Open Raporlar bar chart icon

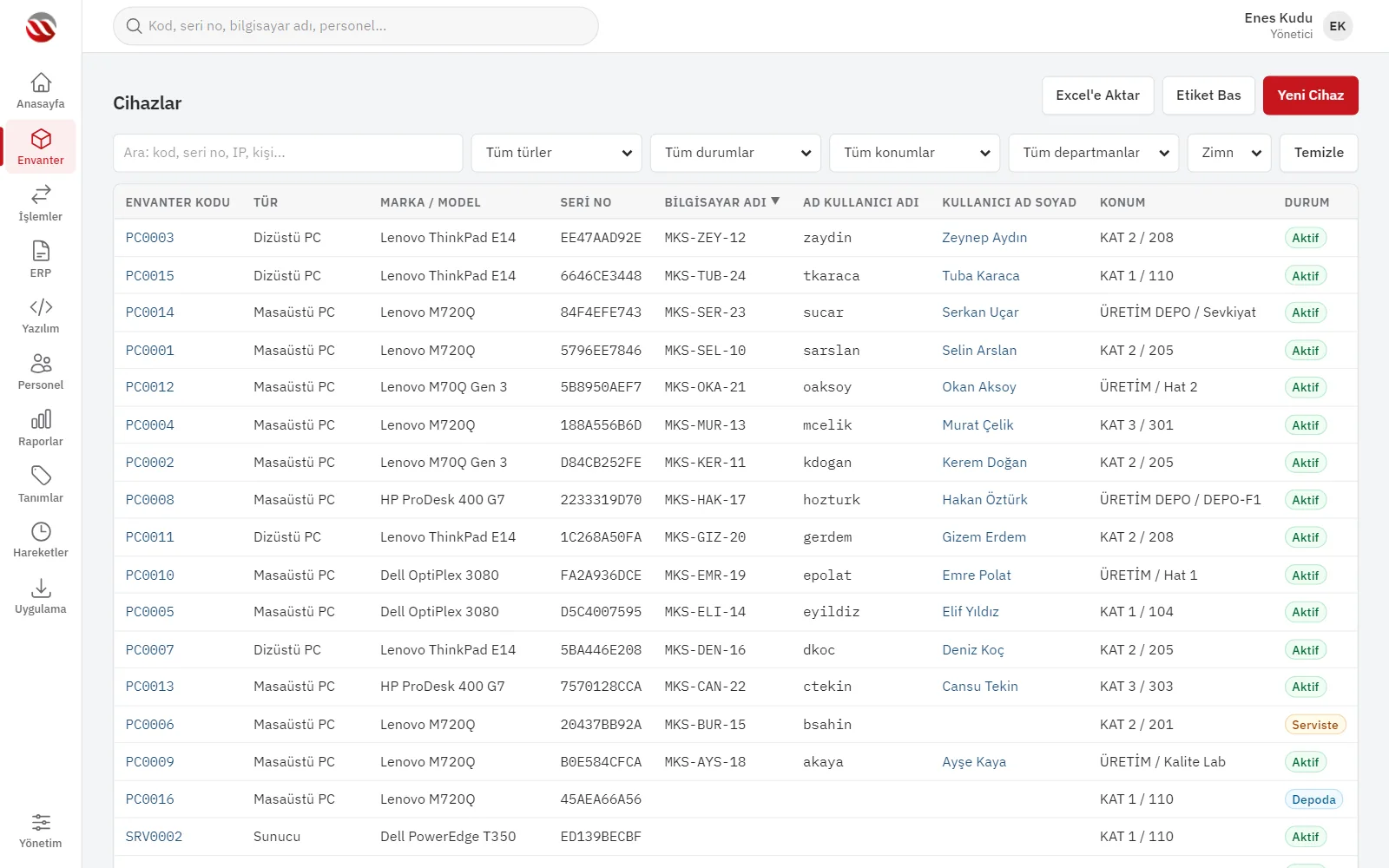point(41,419)
